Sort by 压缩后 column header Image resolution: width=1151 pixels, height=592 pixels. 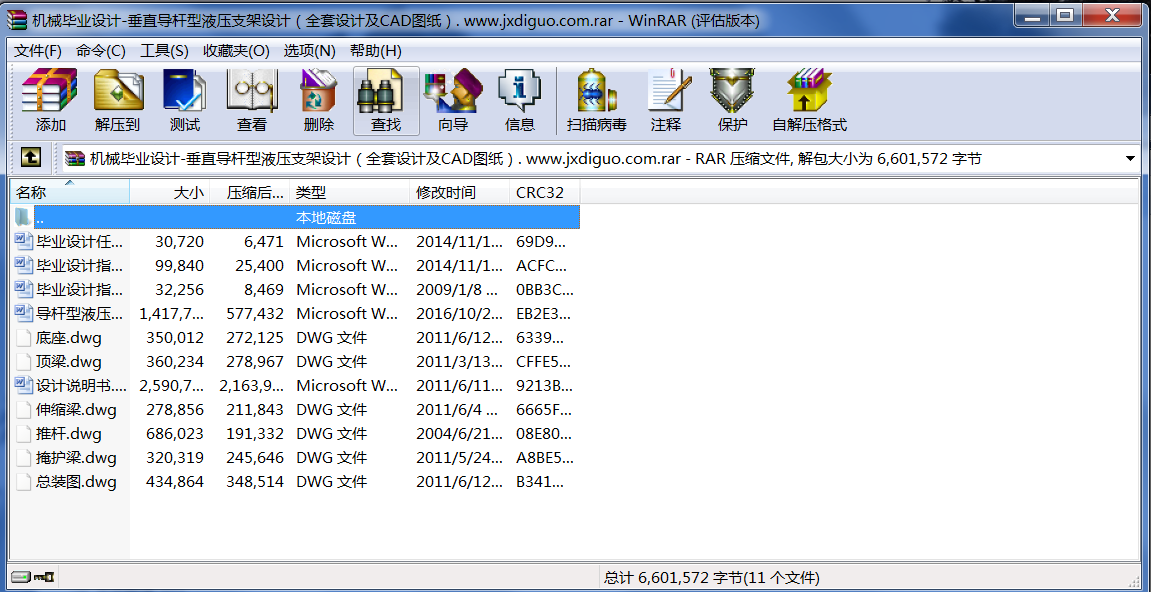click(250, 192)
